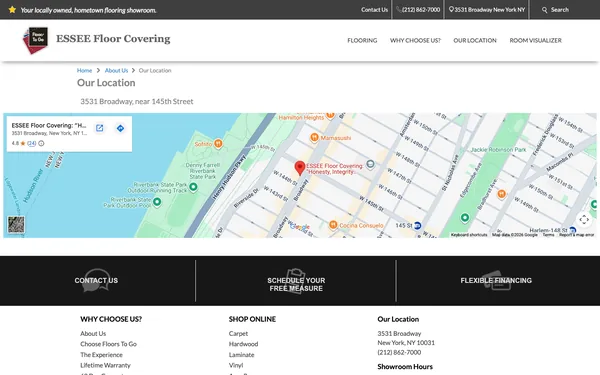Open The Experience footer link

coord(101,355)
